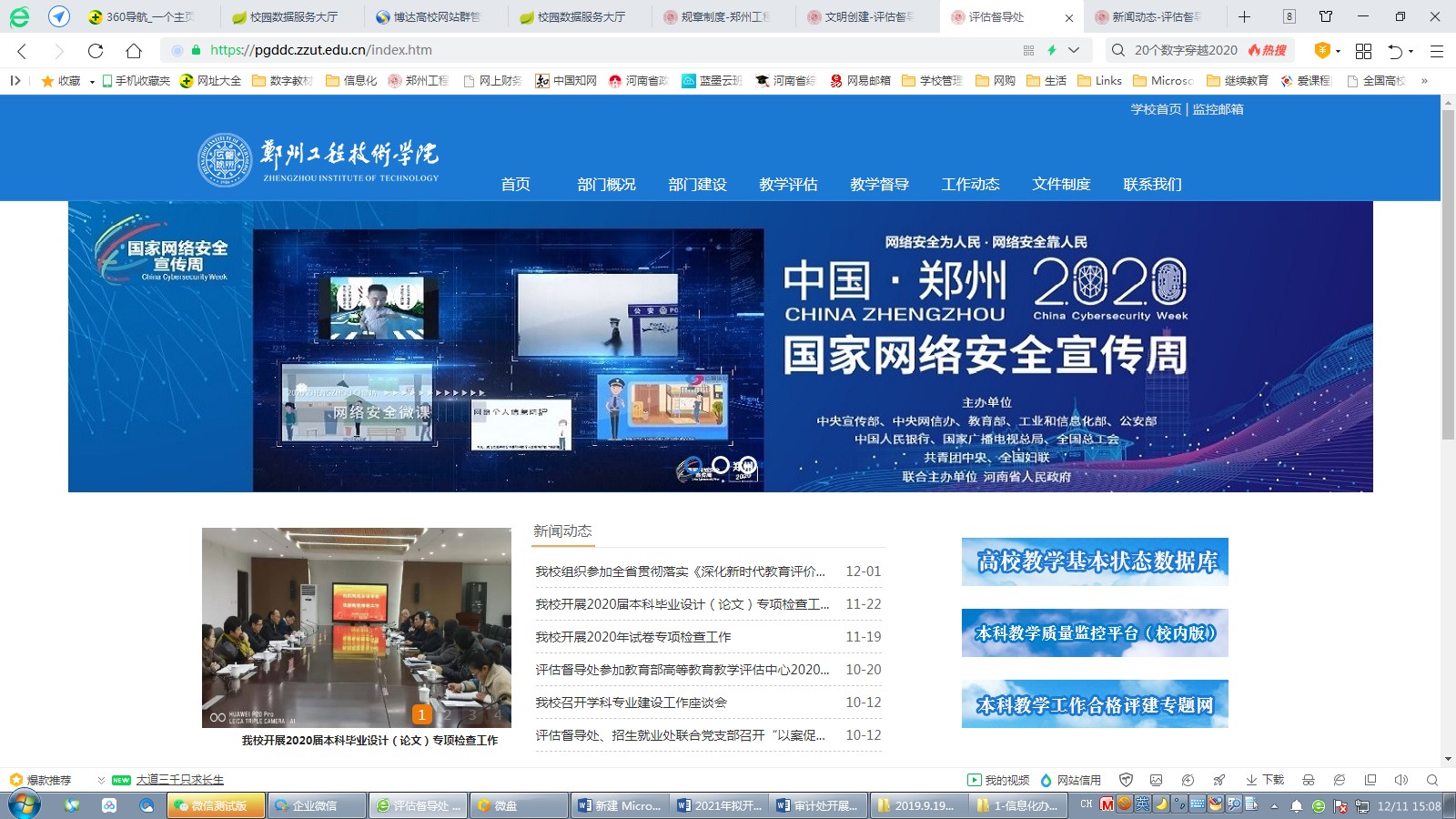
Task: Click the meeting photo thumbnail
Action: point(357,628)
